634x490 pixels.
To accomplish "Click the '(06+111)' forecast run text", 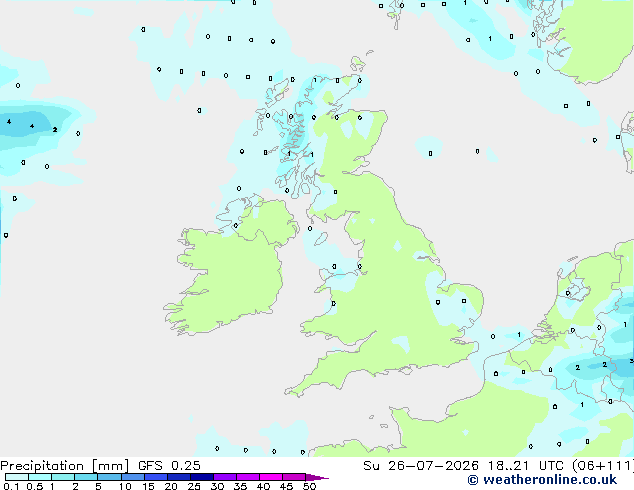I will click(x=603, y=466).
